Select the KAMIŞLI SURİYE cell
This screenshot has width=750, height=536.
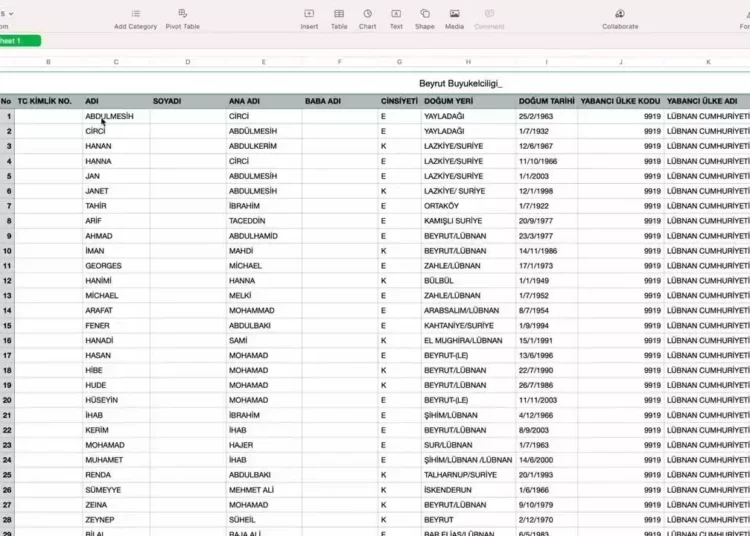[468, 220]
